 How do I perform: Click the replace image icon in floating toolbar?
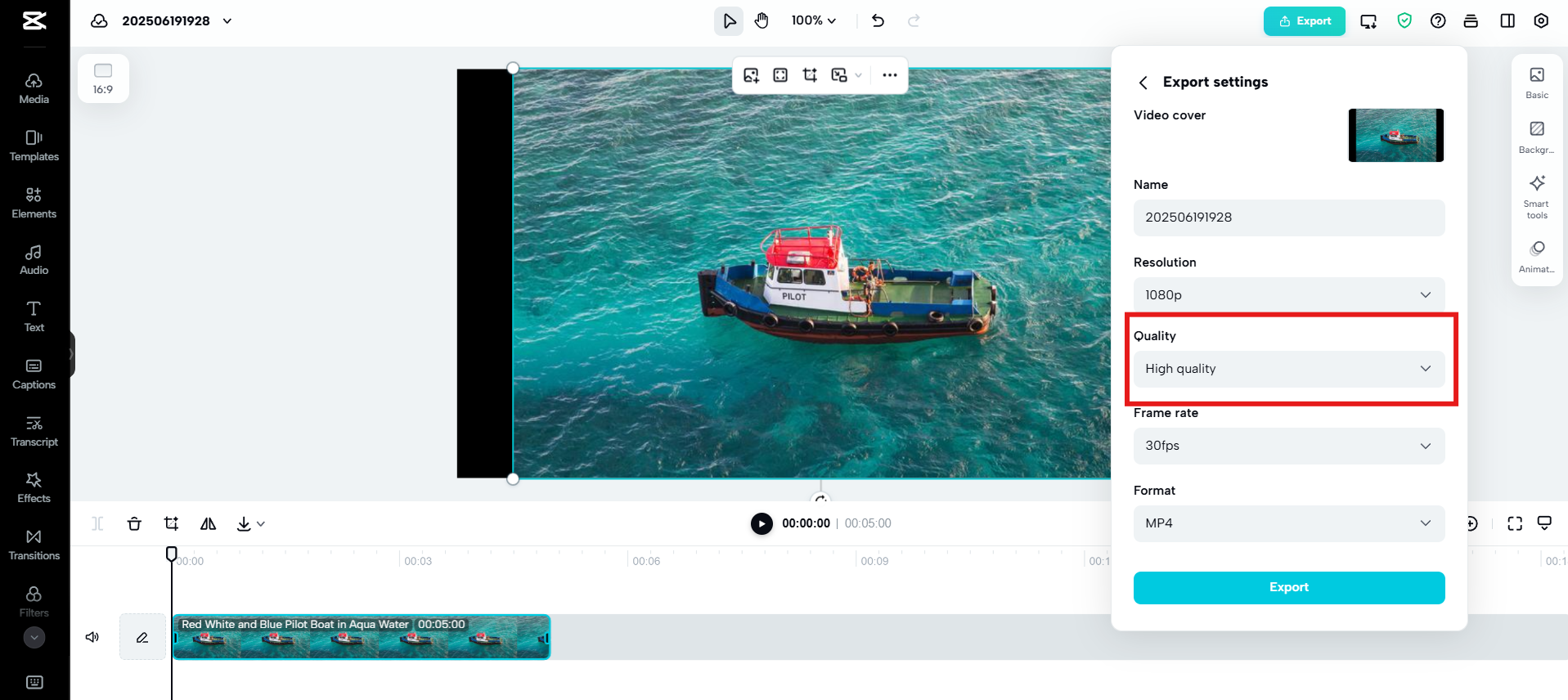pos(751,75)
